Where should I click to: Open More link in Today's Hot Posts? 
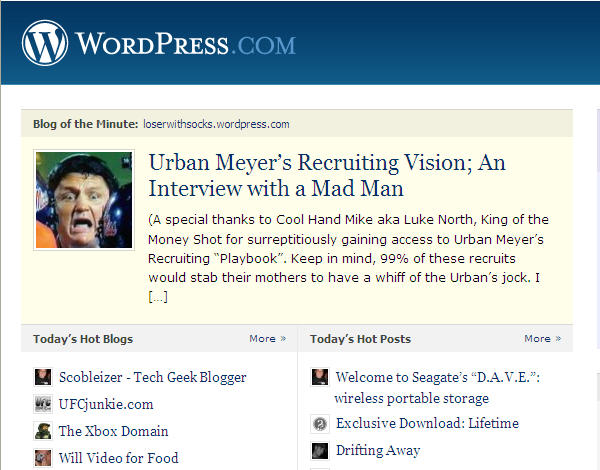pyautogui.click(x=543, y=339)
